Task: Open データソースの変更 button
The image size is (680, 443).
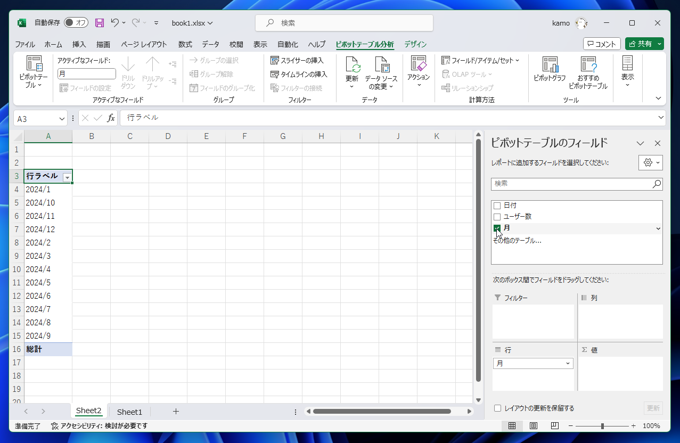Action: (x=381, y=72)
